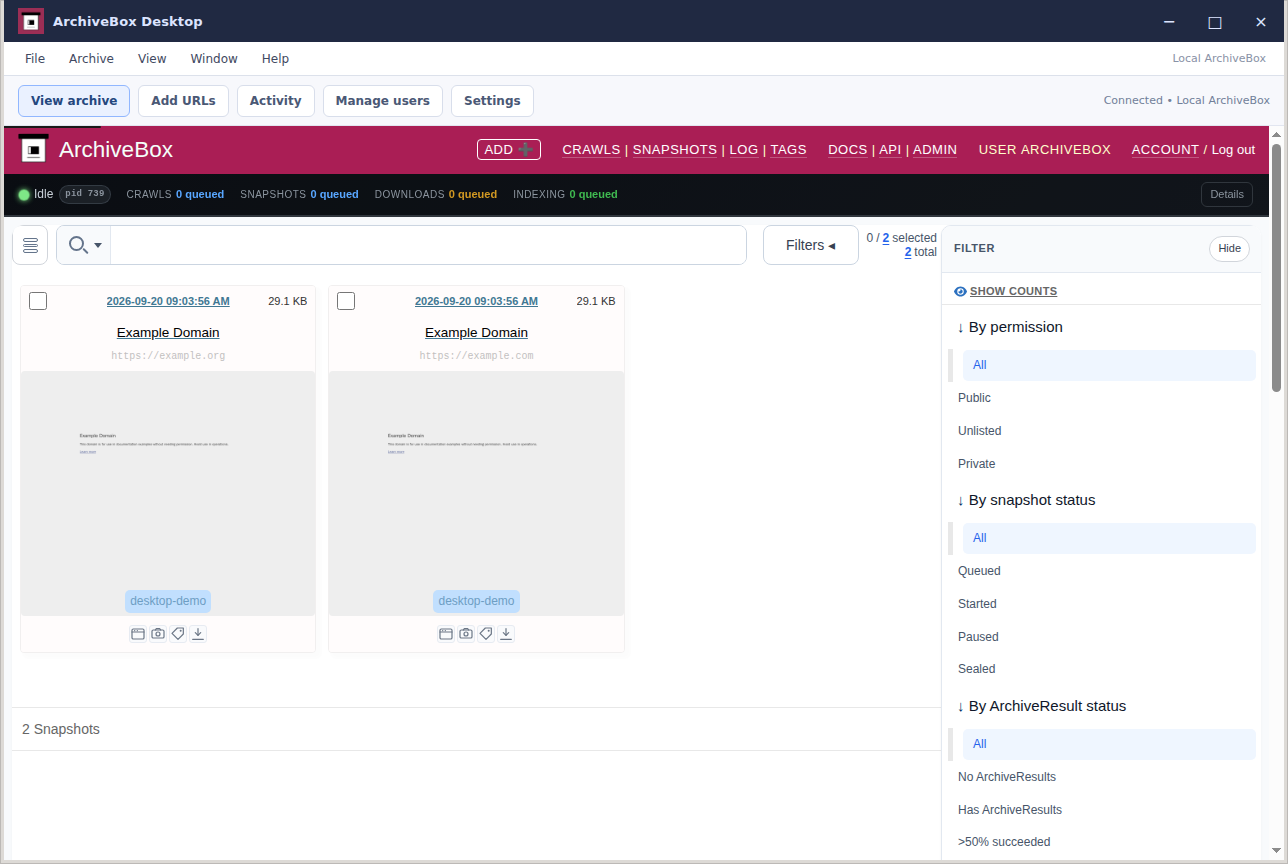This screenshot has height=864, width=1288.
Task: Toggle the list view icon beside the search box
Action: click(30, 245)
